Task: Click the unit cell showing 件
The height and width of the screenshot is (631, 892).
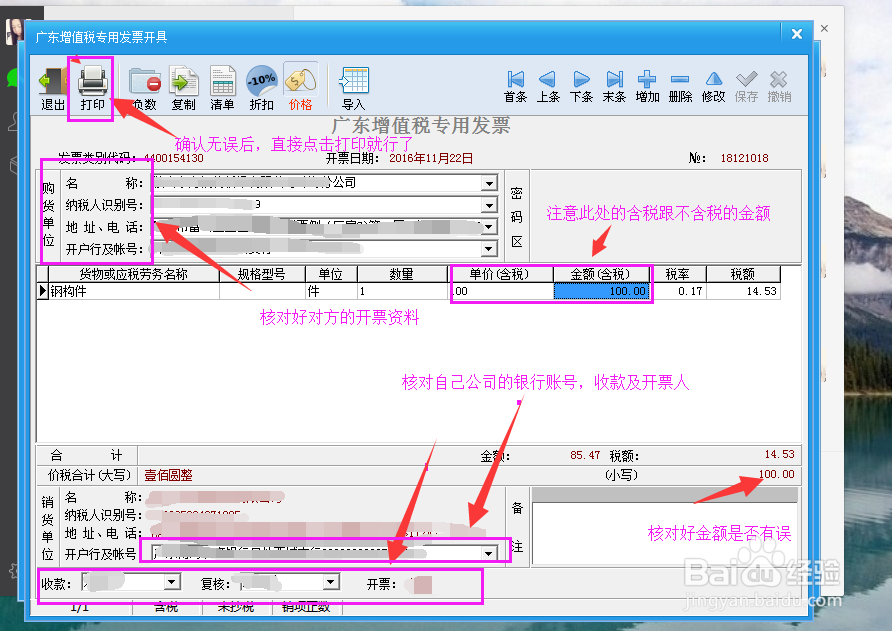Action: [331, 291]
